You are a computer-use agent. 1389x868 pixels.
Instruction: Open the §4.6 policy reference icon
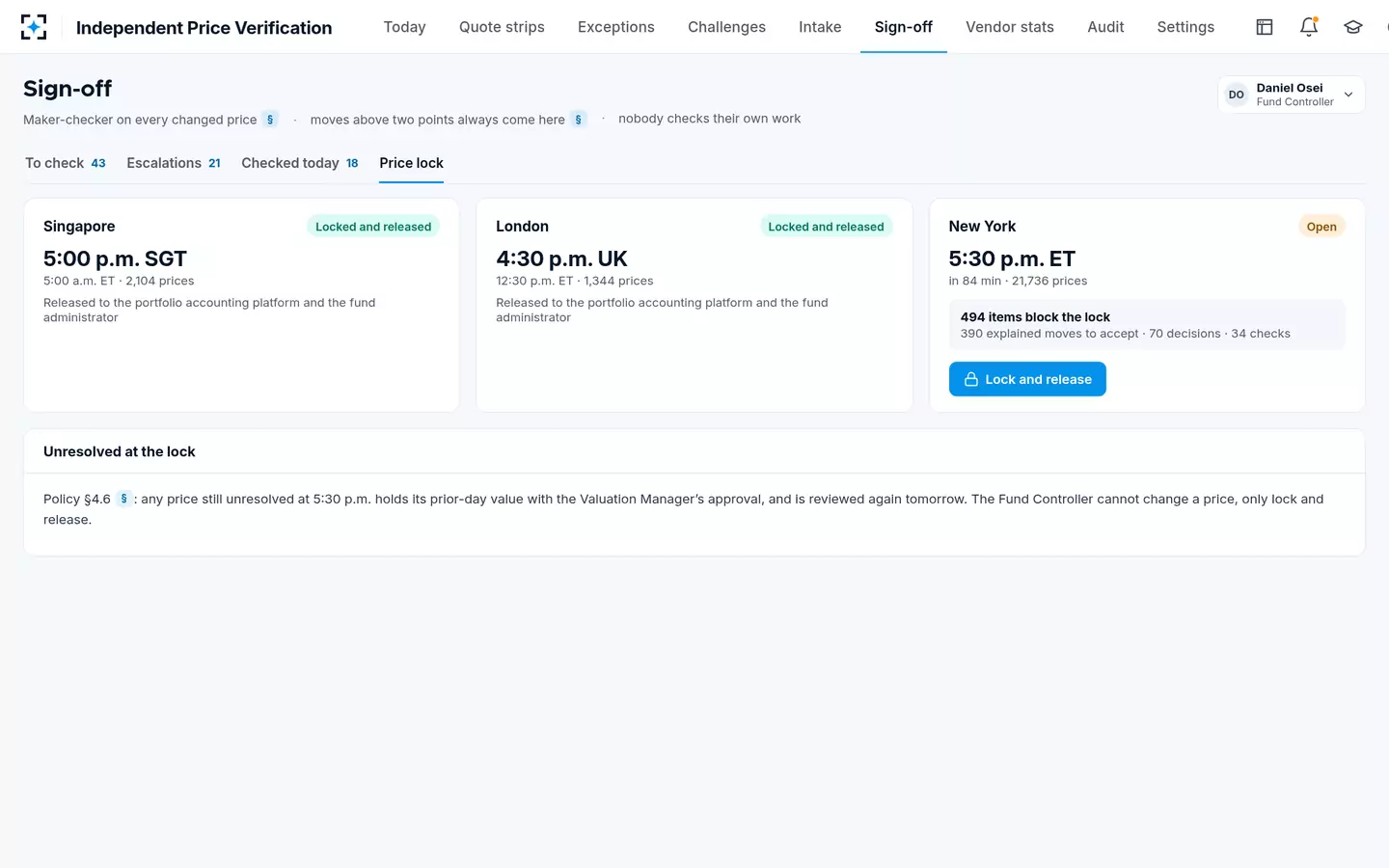[123, 499]
